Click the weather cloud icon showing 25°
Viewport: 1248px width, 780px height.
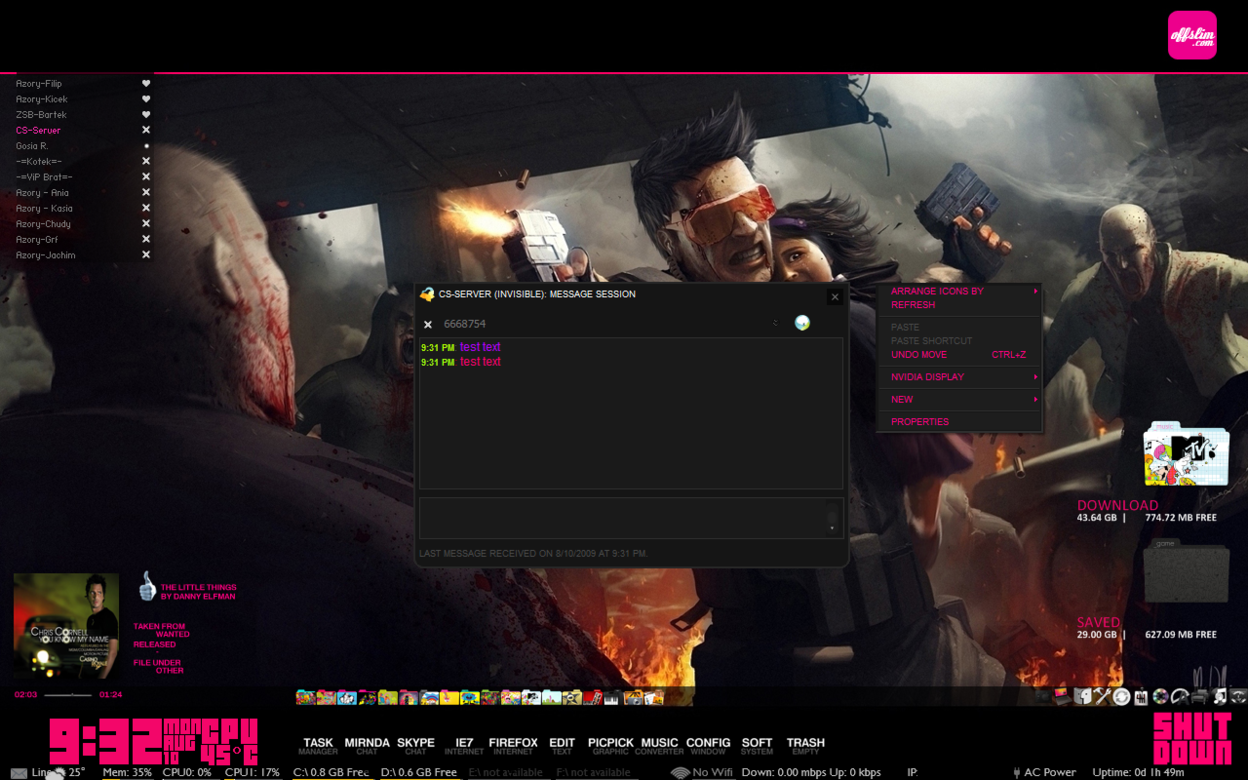pyautogui.click(x=59, y=773)
